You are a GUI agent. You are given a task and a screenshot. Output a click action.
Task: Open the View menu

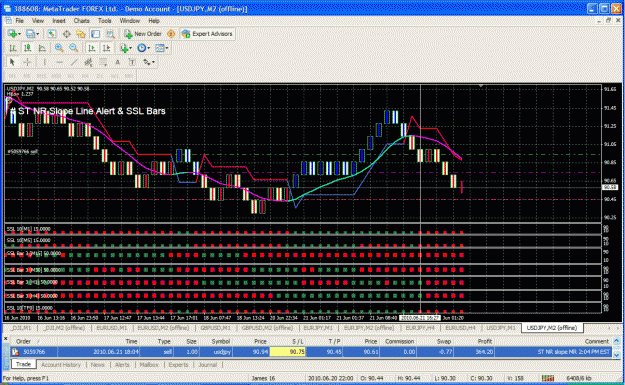point(38,21)
